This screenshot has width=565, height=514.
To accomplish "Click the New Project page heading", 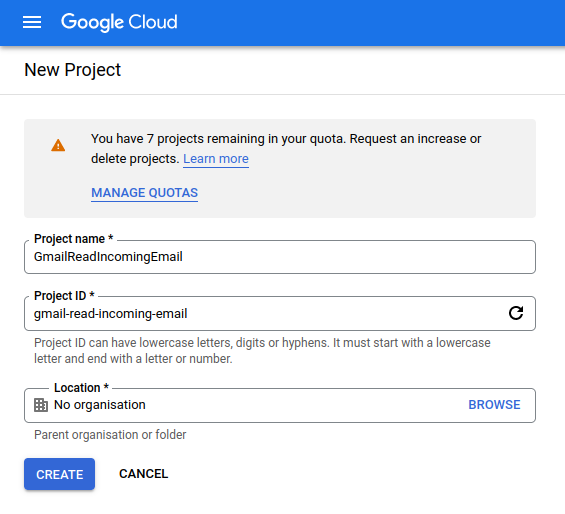I will [72, 70].
